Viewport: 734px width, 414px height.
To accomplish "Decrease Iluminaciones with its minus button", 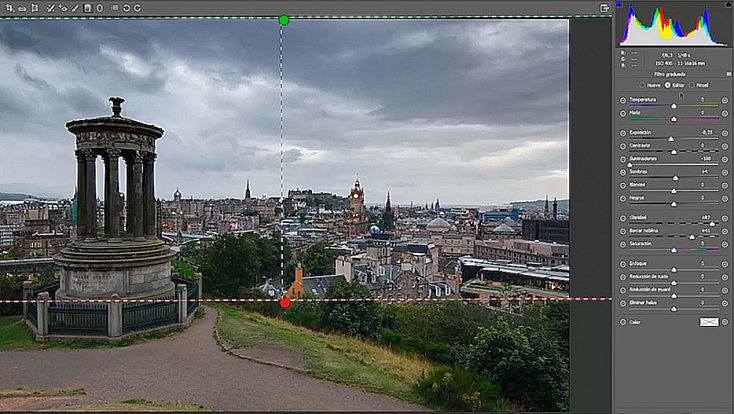I will tap(623, 159).
